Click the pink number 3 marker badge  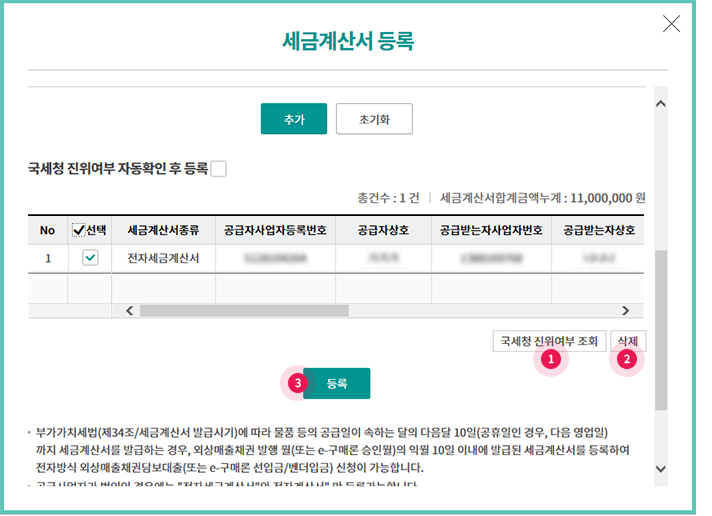pos(295,382)
